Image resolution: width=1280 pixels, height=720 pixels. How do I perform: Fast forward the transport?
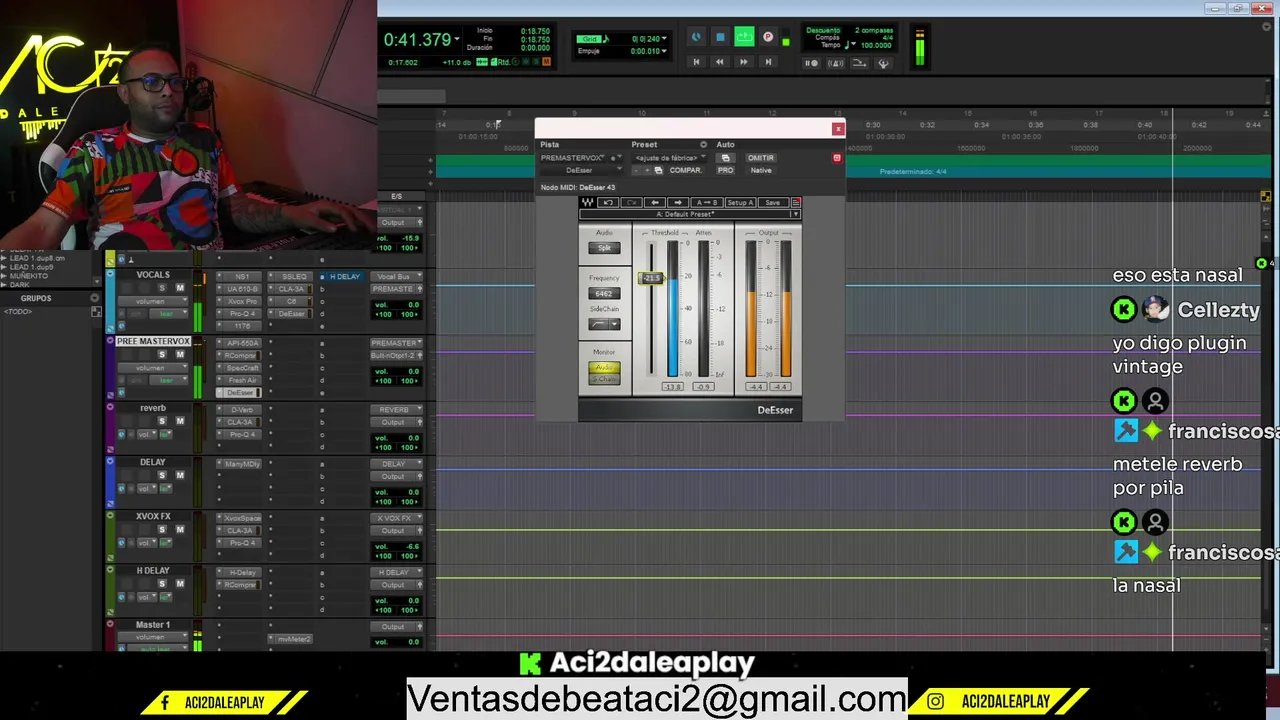click(x=743, y=62)
